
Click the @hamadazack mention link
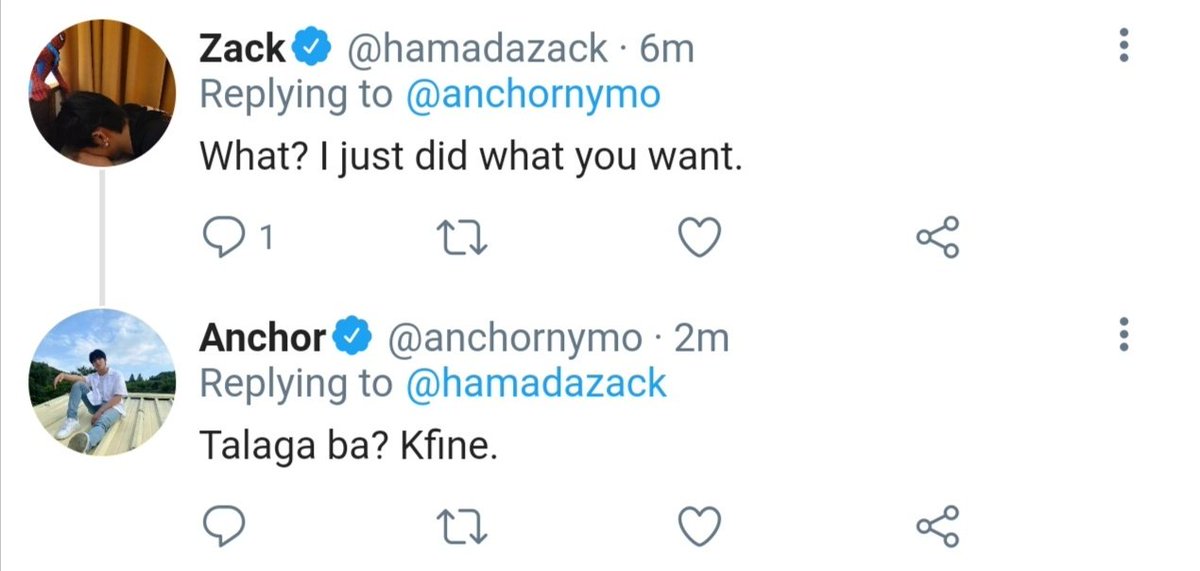[x=536, y=383]
